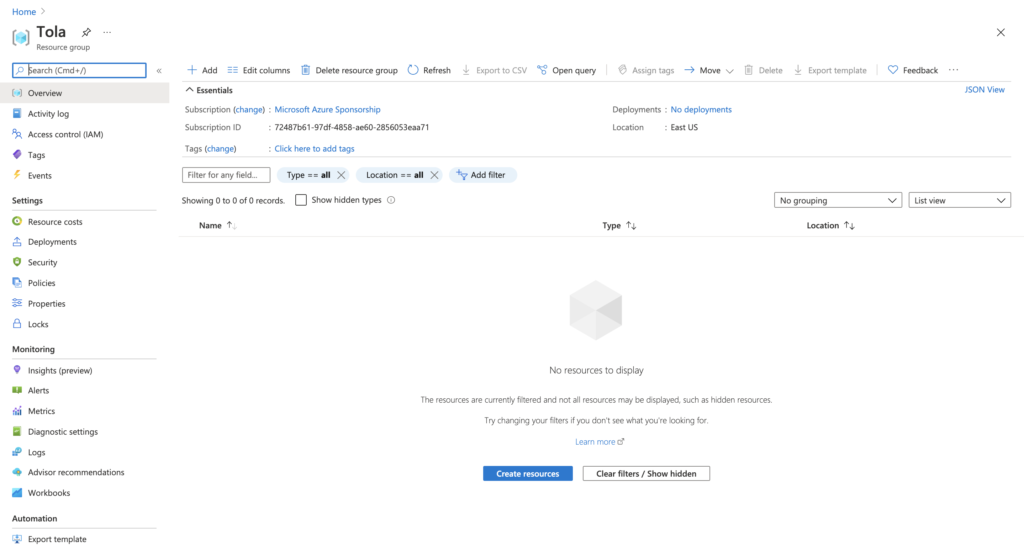Click the Refresh toolbar icon

(413, 70)
